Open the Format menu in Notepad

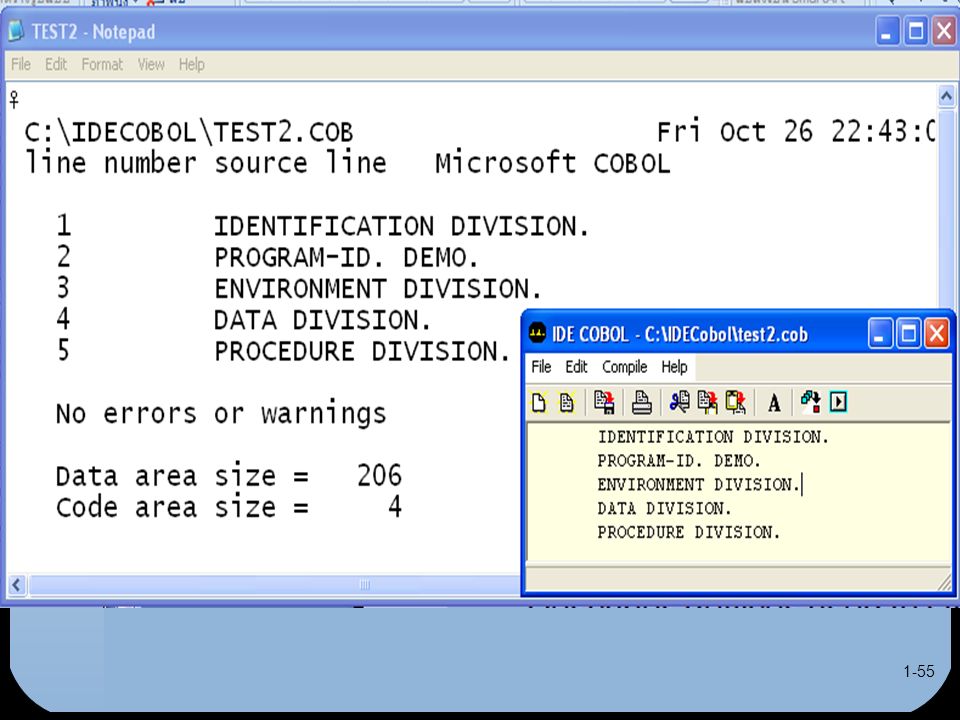click(x=102, y=64)
